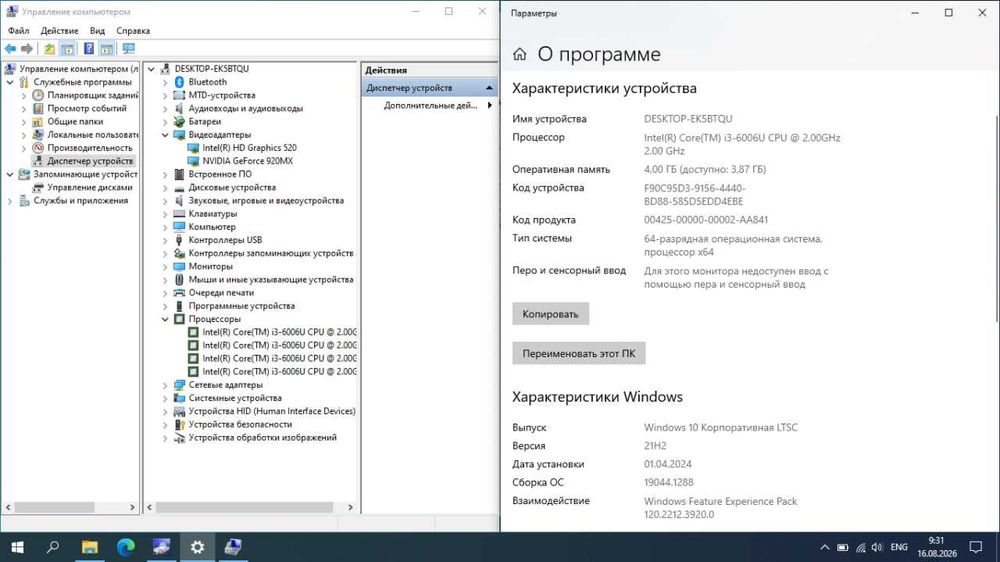The image size is (1000, 562).
Task: Expand the Системные устройства node
Action: coord(165,398)
